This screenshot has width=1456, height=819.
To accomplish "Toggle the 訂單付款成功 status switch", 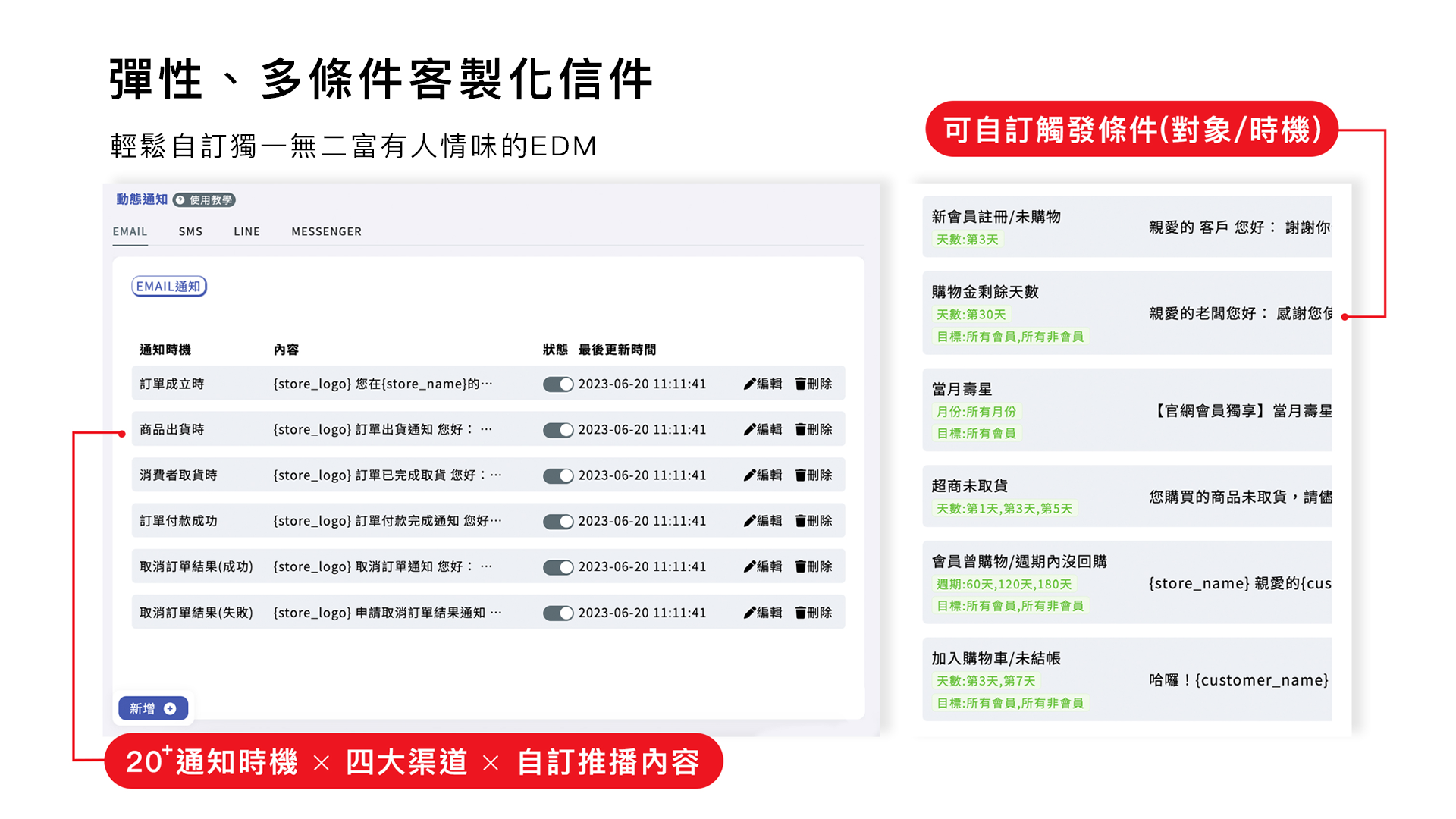I will pyautogui.click(x=558, y=522).
